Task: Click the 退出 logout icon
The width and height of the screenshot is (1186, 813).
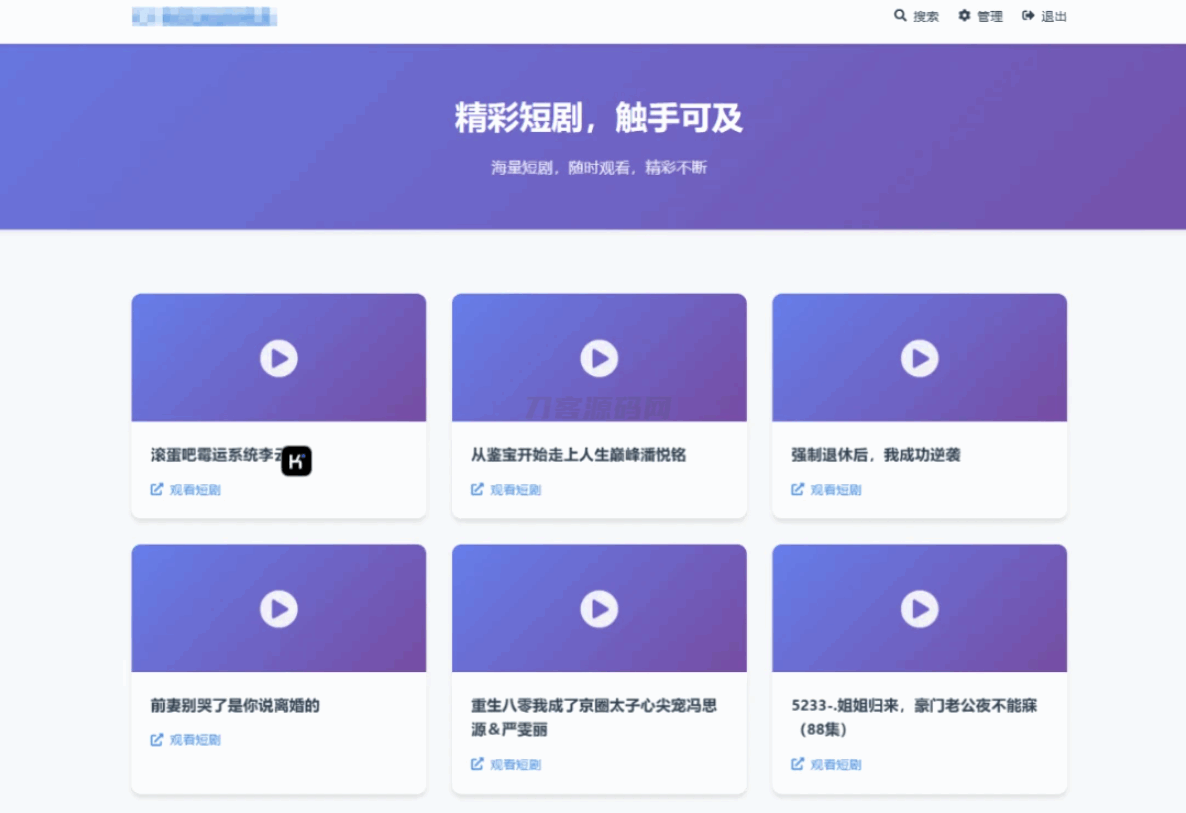Action: tap(1027, 16)
